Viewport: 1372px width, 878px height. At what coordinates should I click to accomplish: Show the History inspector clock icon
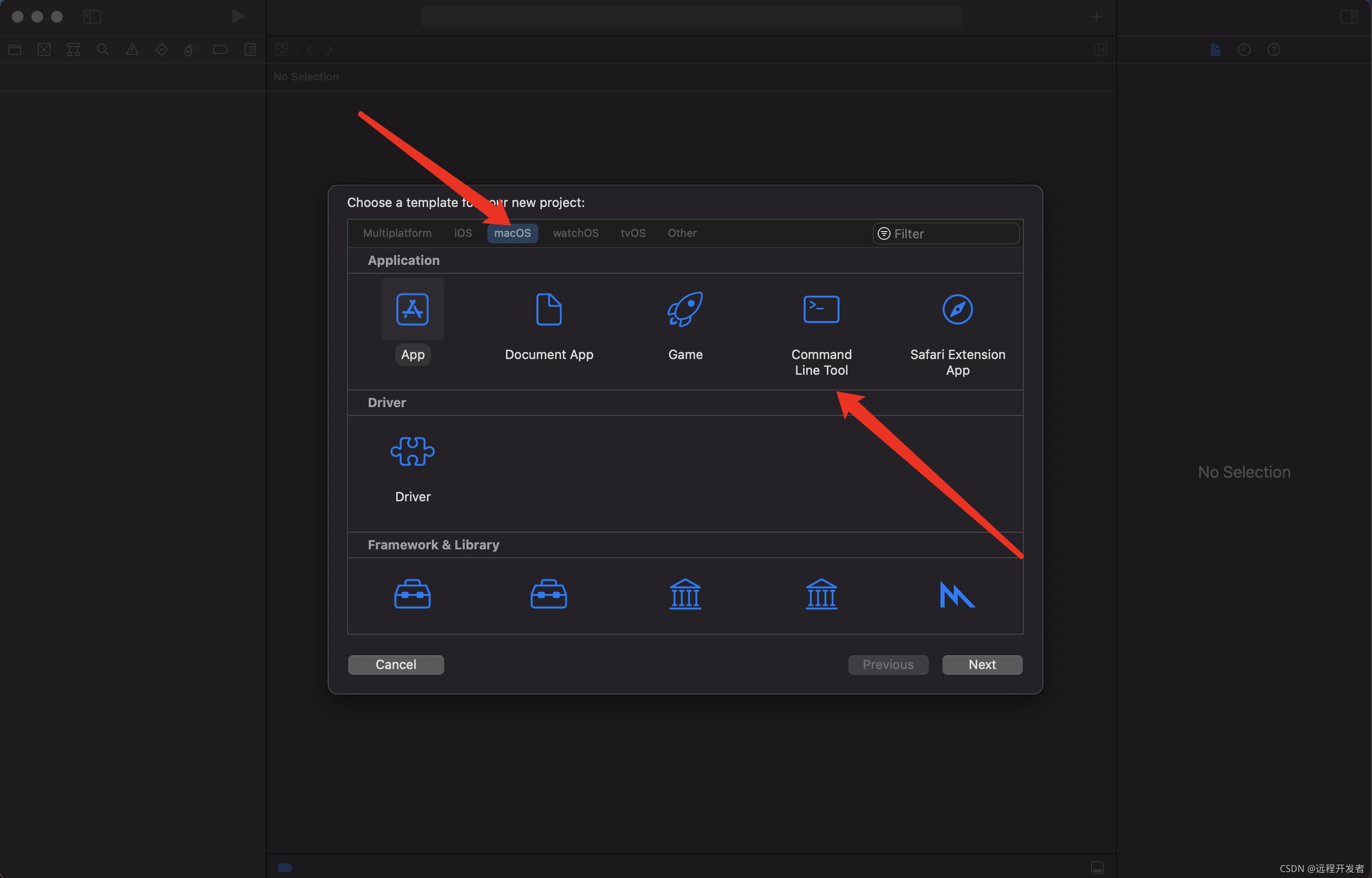pos(1245,50)
